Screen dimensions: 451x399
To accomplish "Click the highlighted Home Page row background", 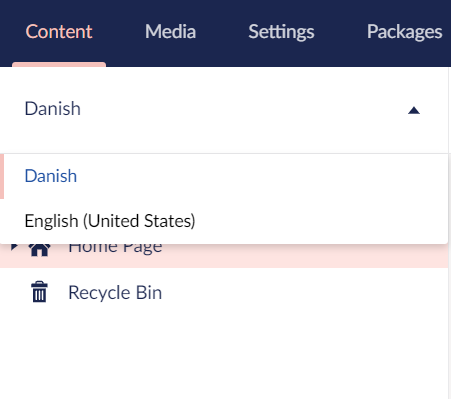I will [300, 256].
